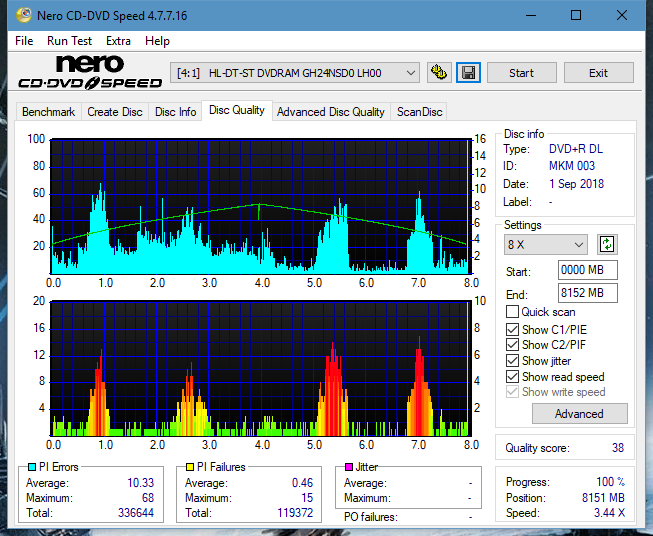Click the PI Errors maximum 68
The width and height of the screenshot is (653, 536).
click(148, 497)
